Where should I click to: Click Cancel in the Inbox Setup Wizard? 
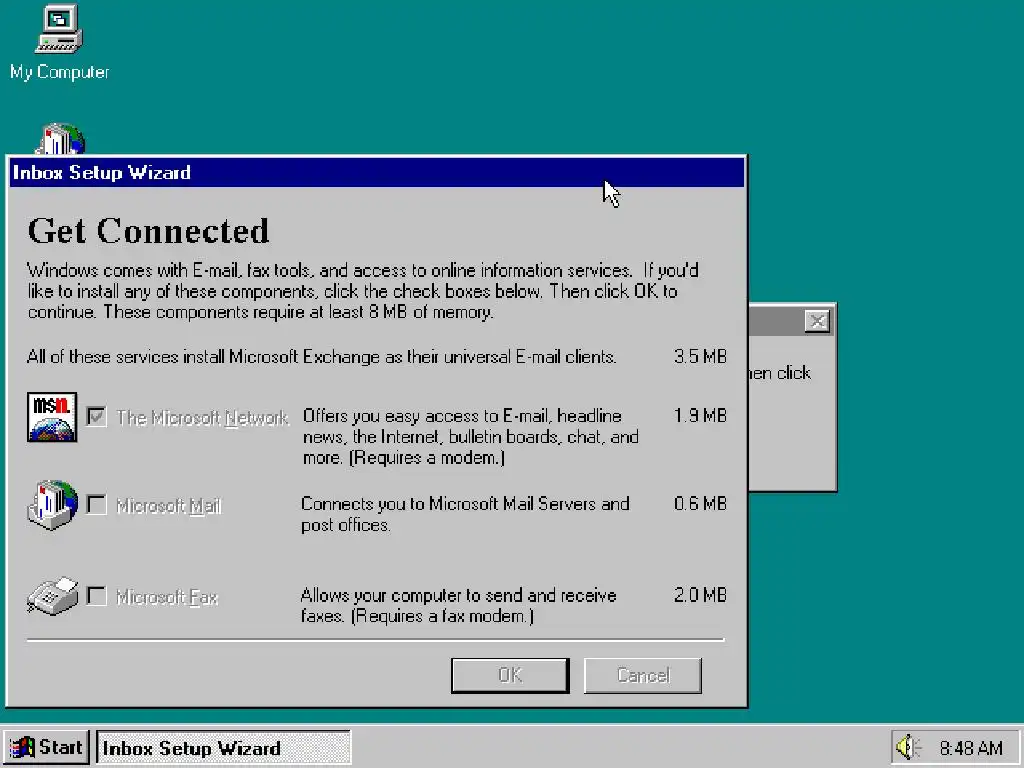(643, 675)
